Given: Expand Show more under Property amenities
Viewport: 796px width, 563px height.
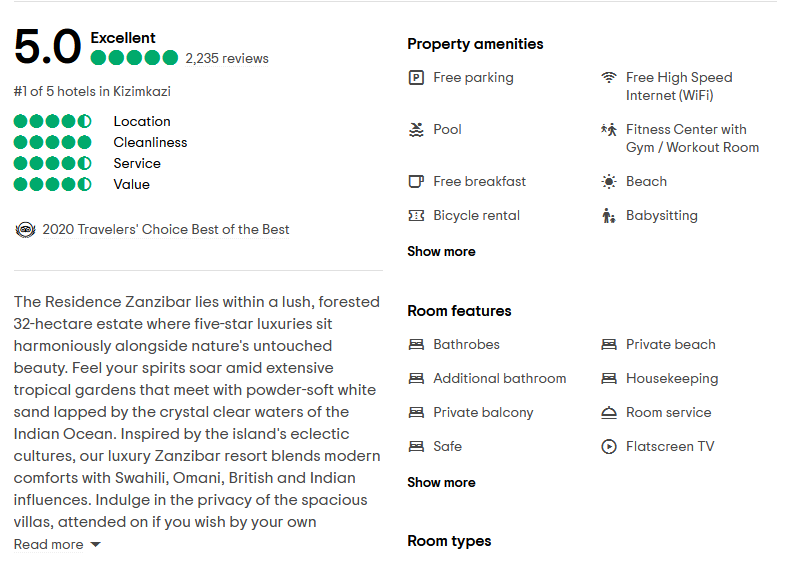Looking at the screenshot, I should (x=441, y=252).
